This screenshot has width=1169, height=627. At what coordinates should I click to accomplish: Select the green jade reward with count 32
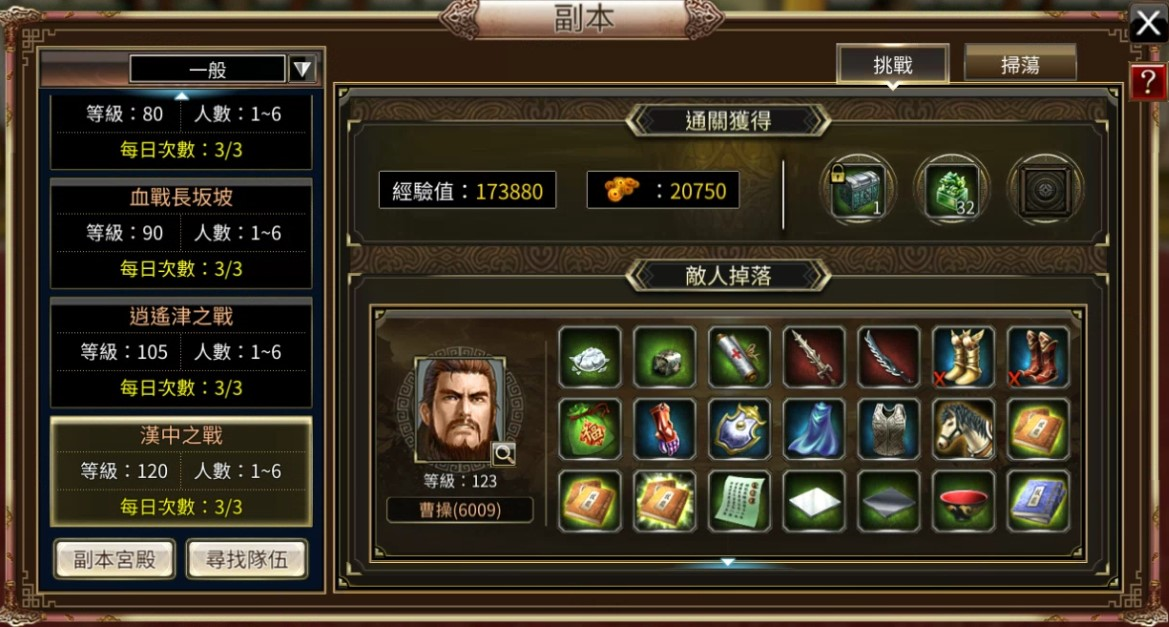[x=951, y=192]
